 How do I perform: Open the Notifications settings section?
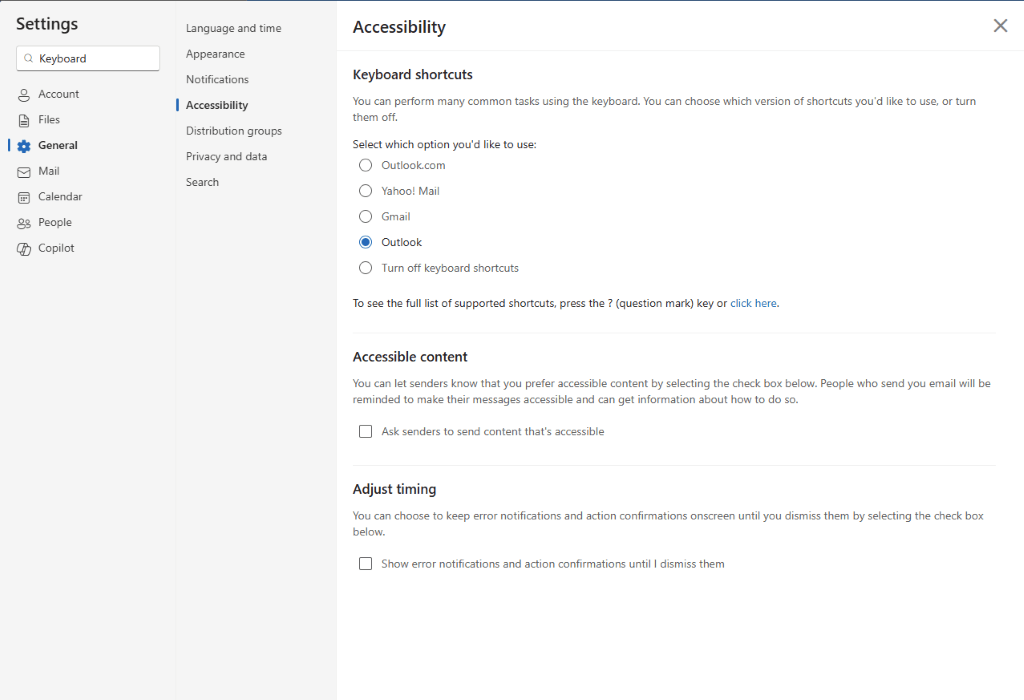[216, 79]
